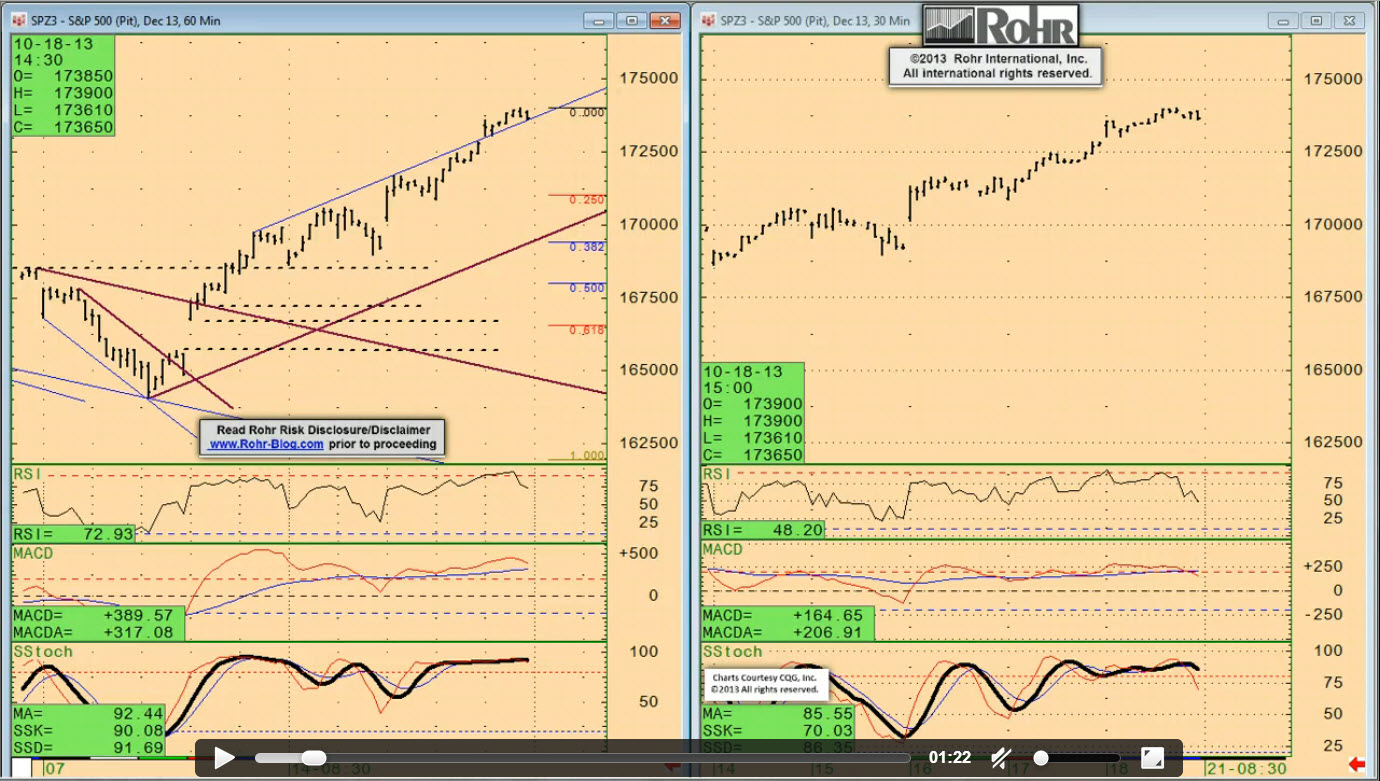This screenshot has height=781, width=1380.
Task: Open the www.Rohr-Blog.com link
Action: [266, 444]
